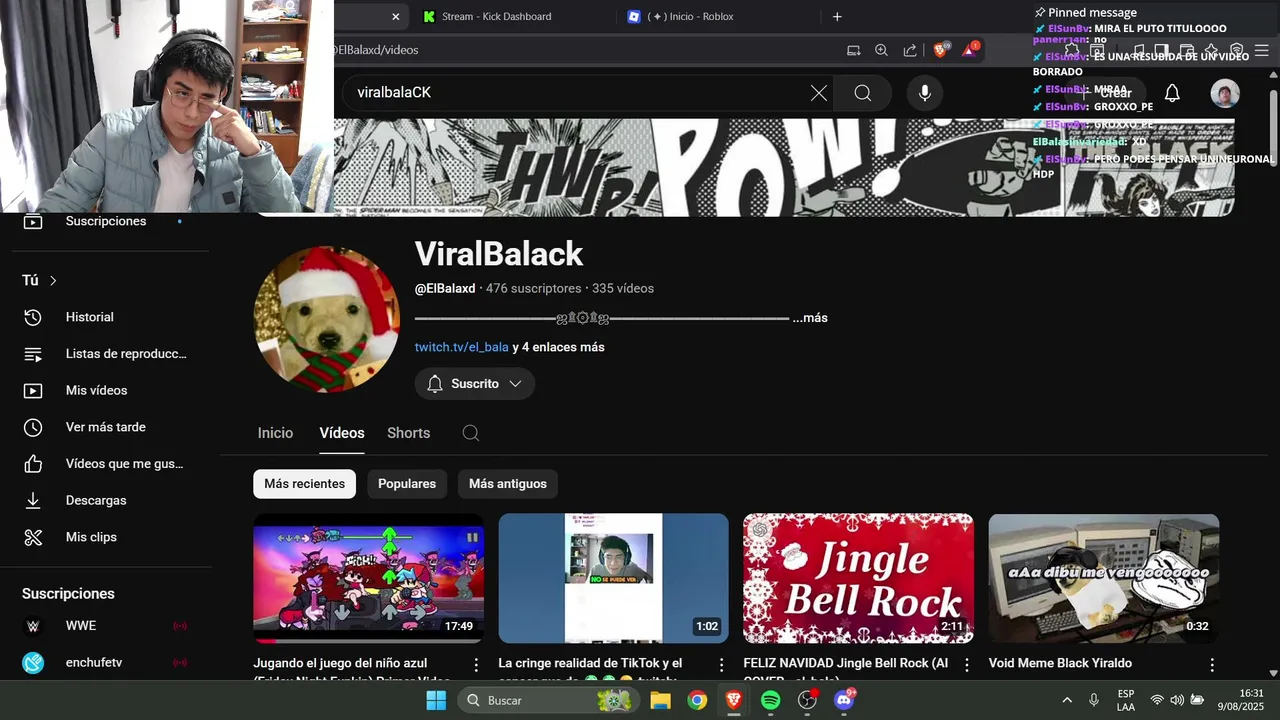Click the ViralBalack channel avatar
This screenshot has width=1280, height=720.
pos(327,319)
